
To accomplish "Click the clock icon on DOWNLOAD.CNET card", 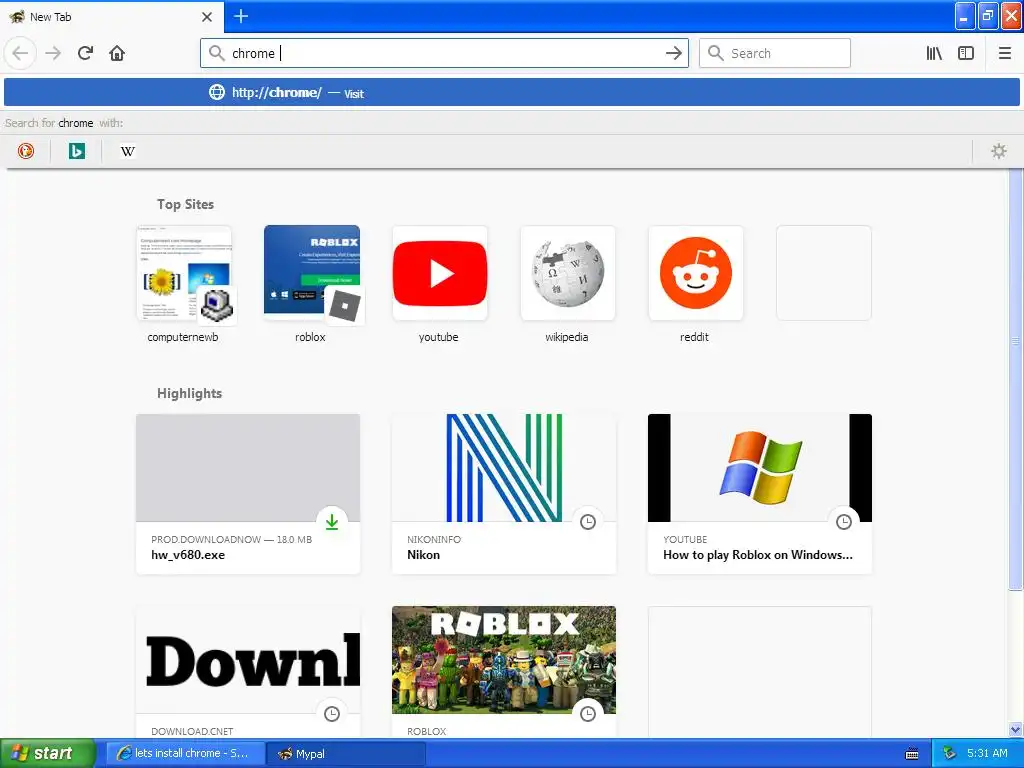I will [332, 714].
